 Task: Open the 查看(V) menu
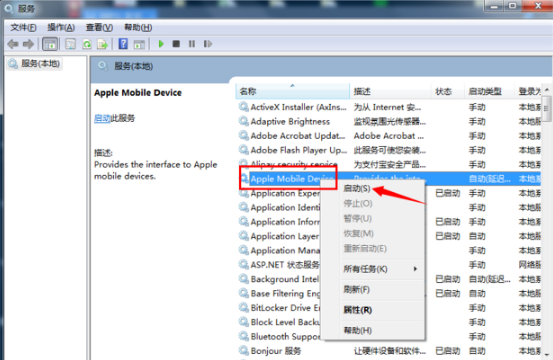99,28
